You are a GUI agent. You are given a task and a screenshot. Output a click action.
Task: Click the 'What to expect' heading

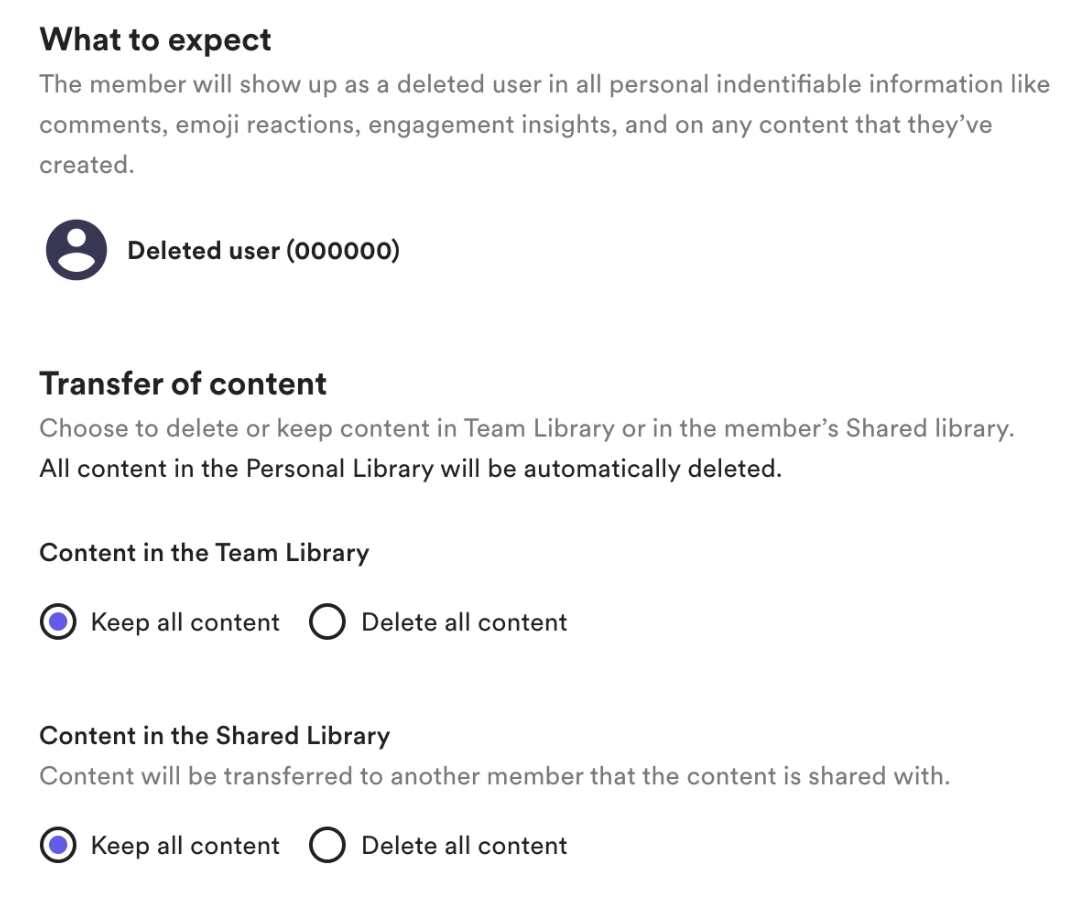pos(155,40)
